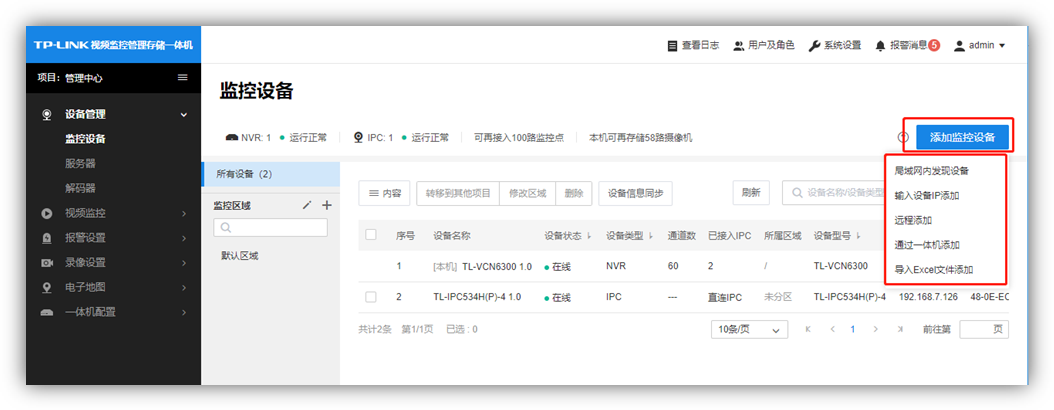Go to the first page arrow in pagination
This screenshot has width=1054, height=410.
pyautogui.click(x=808, y=329)
